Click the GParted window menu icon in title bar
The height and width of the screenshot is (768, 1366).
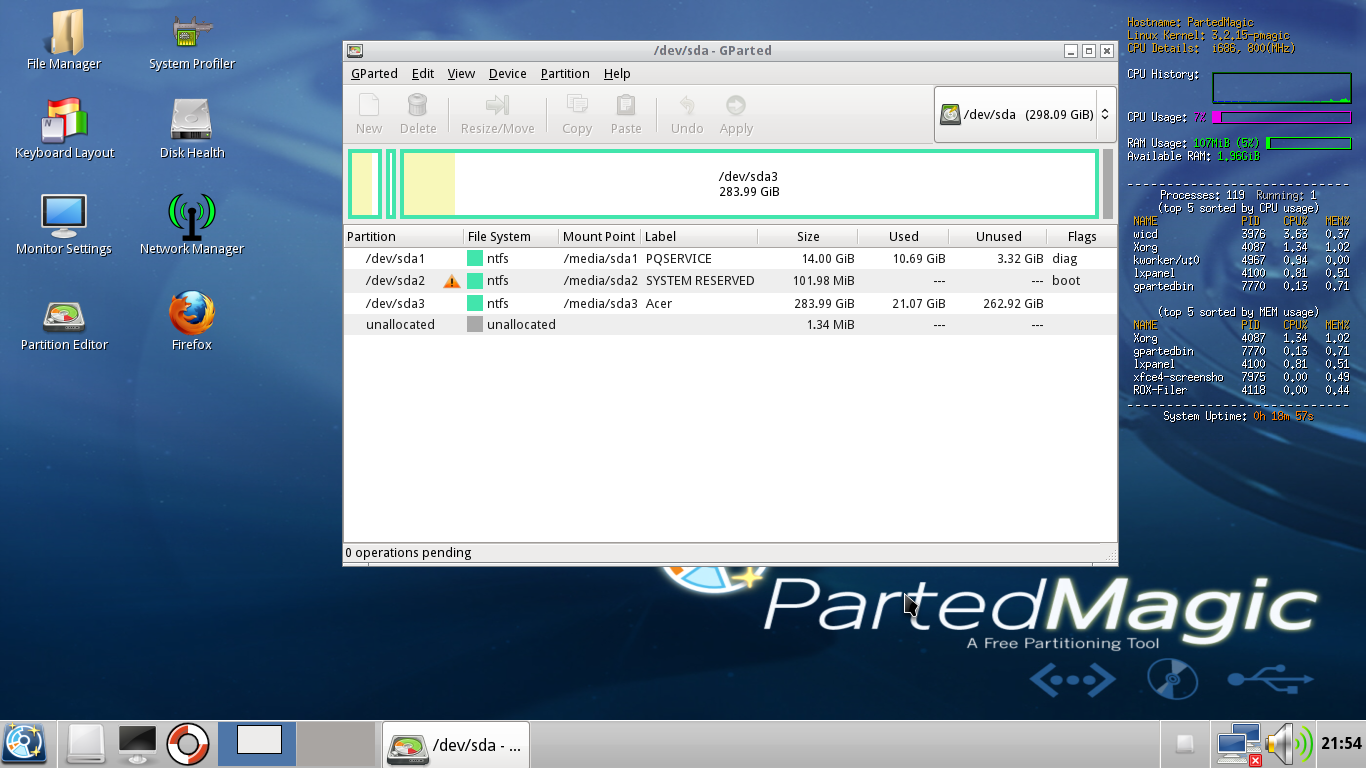click(x=355, y=51)
